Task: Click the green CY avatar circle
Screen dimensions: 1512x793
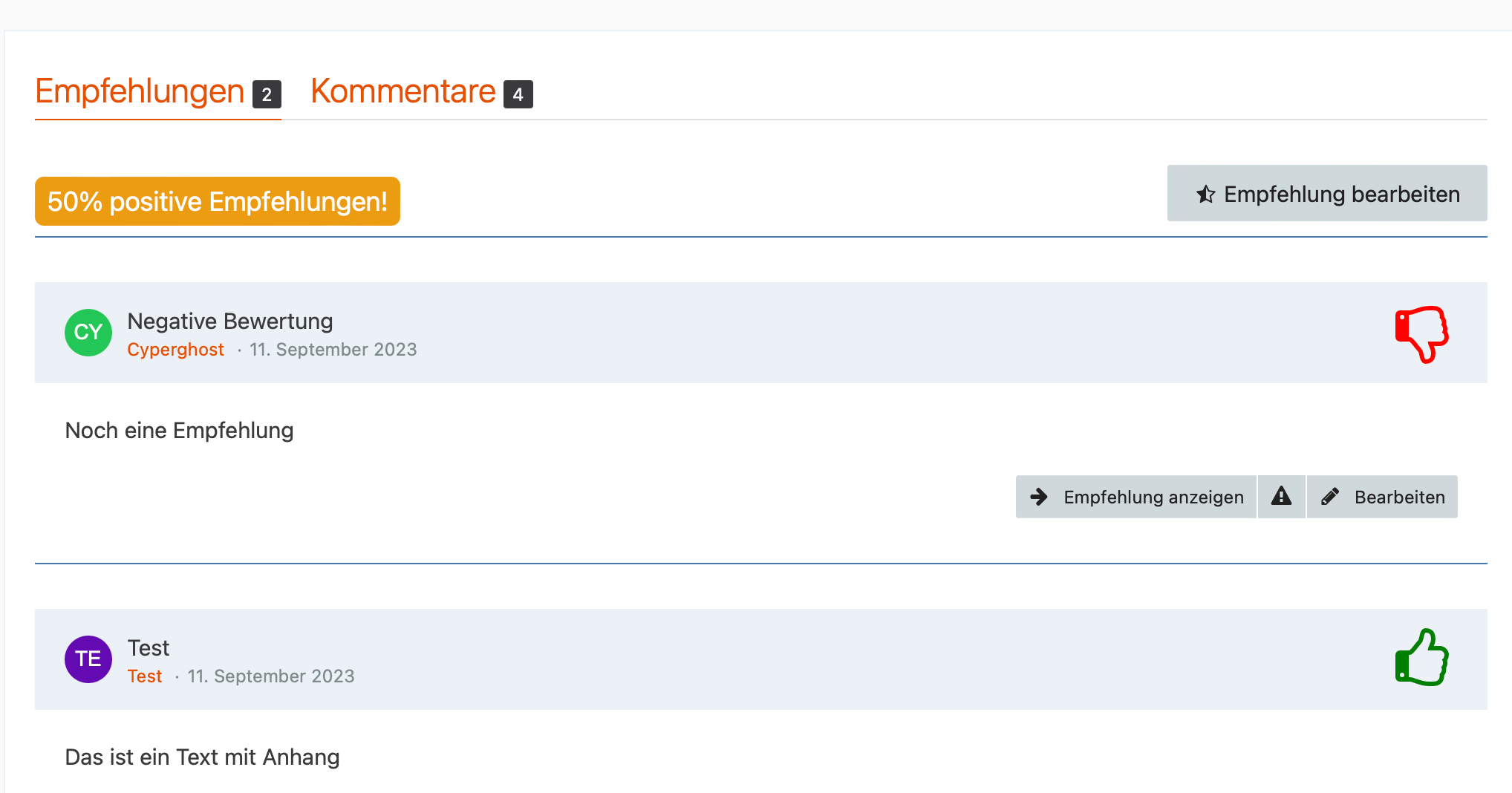Action: point(88,333)
